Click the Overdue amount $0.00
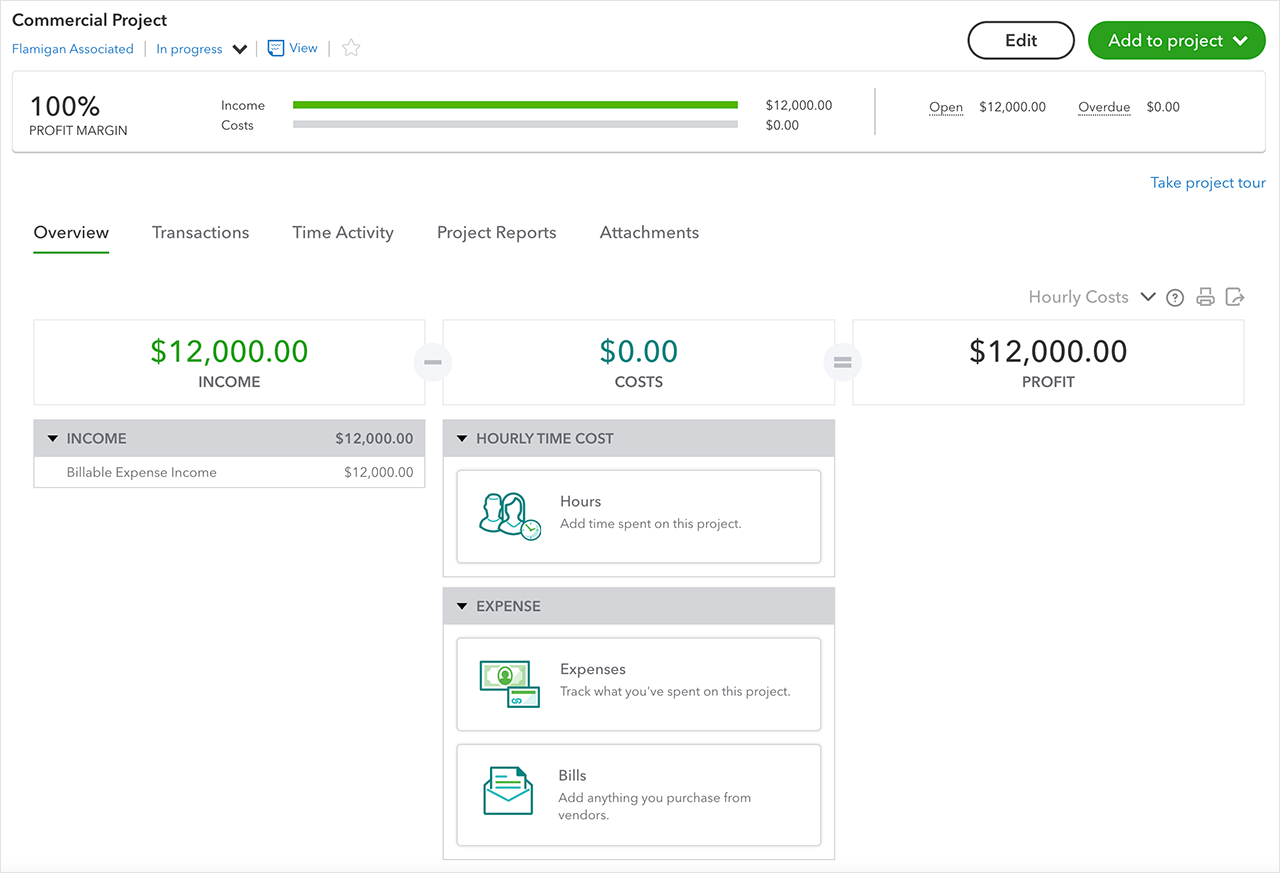The image size is (1280, 873). tap(1163, 107)
